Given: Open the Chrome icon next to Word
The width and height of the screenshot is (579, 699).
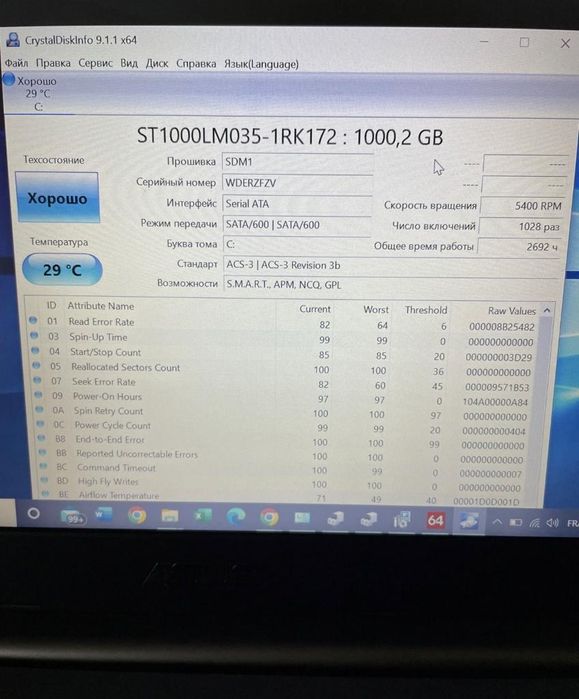Looking at the screenshot, I should (137, 516).
